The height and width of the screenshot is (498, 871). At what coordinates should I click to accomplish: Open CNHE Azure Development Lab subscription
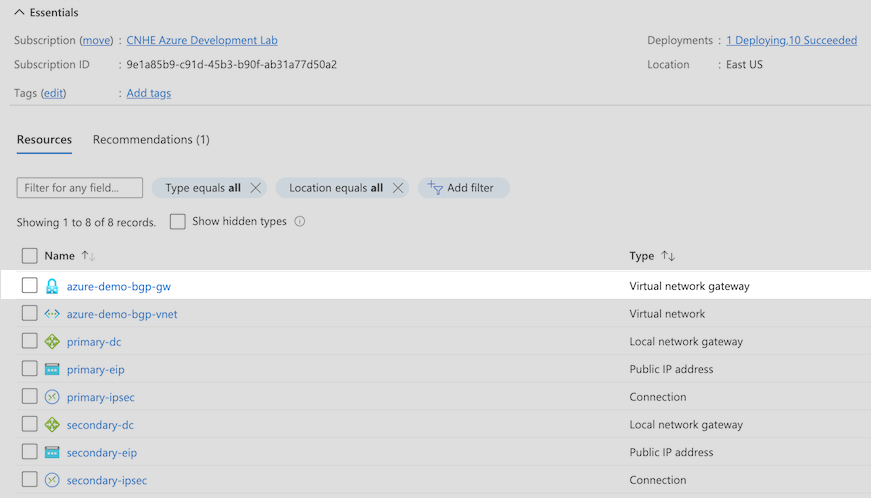click(x=202, y=41)
